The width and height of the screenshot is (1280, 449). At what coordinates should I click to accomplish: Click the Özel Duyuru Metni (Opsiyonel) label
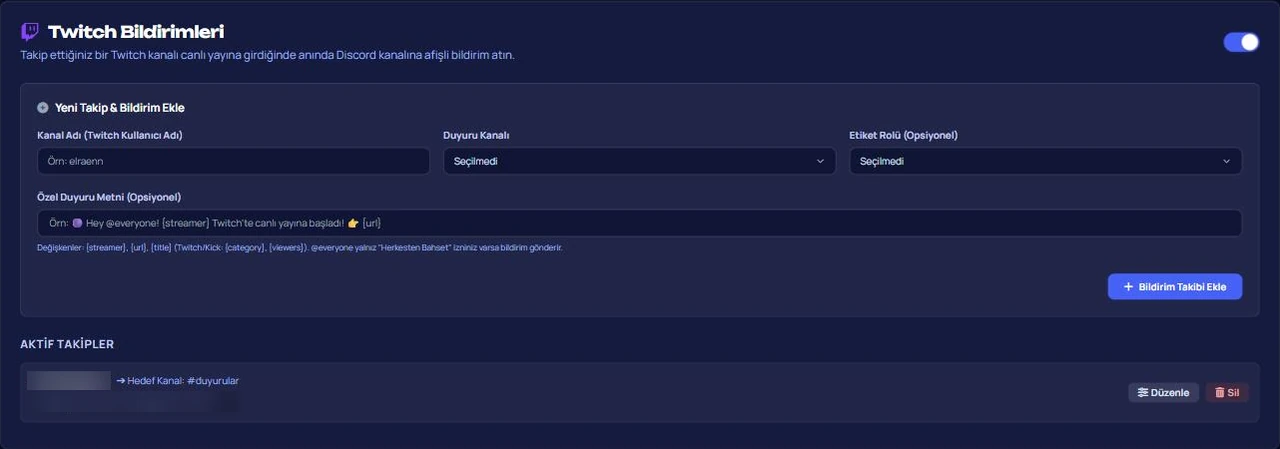pos(109,197)
